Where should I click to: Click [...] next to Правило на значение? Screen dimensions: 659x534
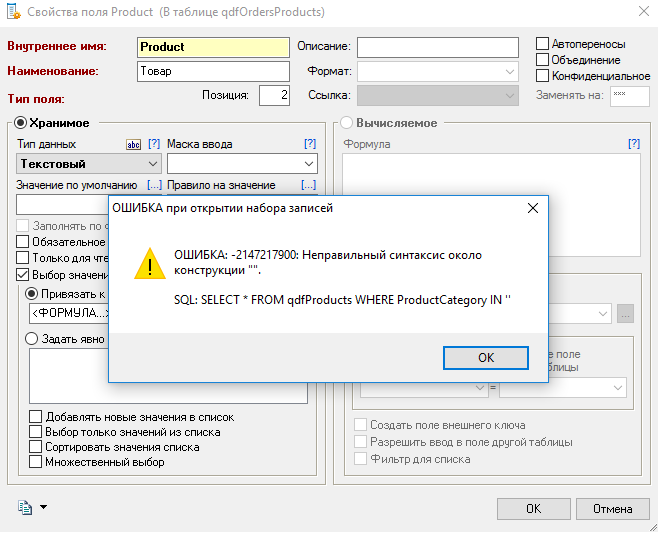(x=308, y=185)
